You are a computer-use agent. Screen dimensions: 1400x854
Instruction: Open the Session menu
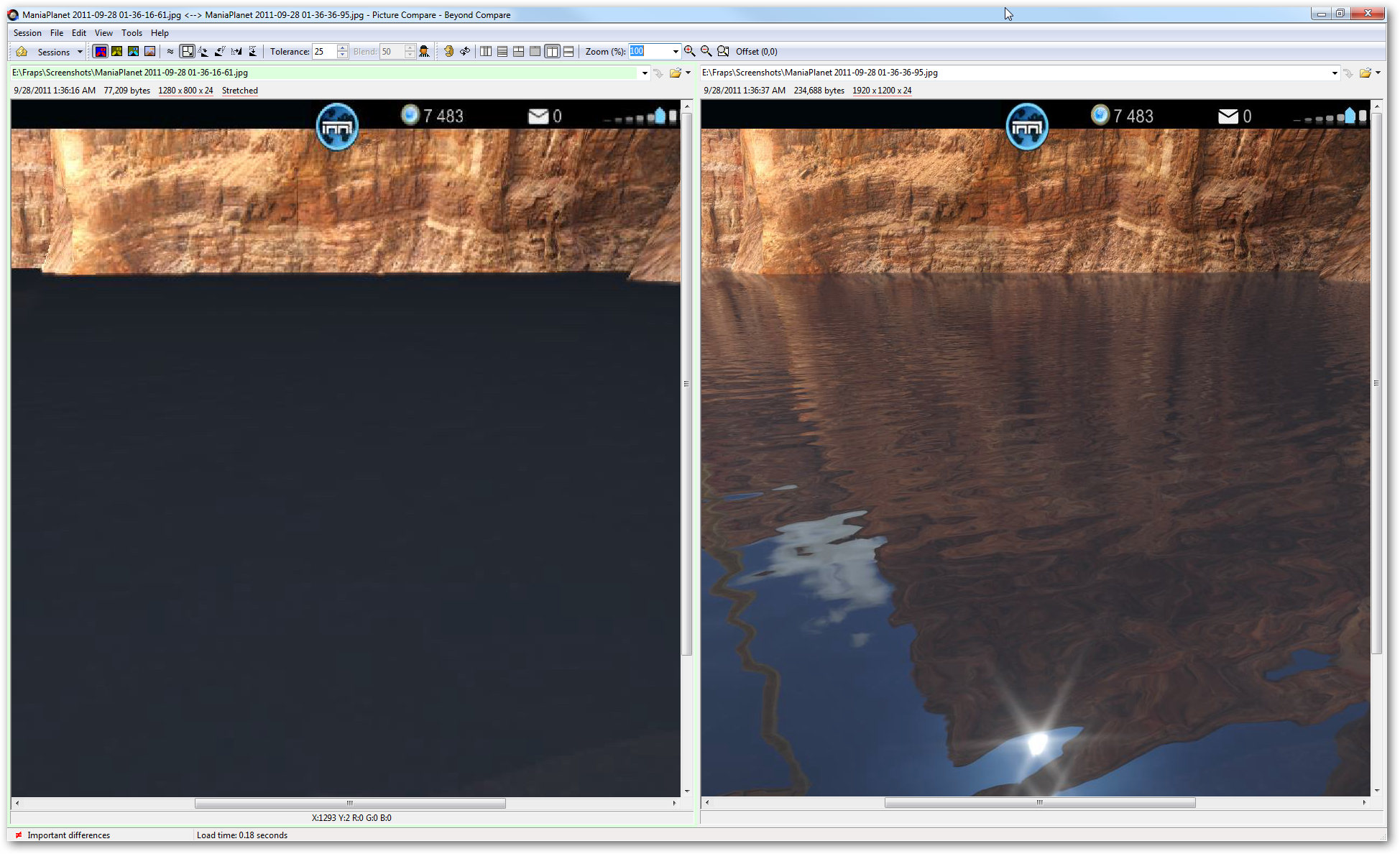[27, 33]
